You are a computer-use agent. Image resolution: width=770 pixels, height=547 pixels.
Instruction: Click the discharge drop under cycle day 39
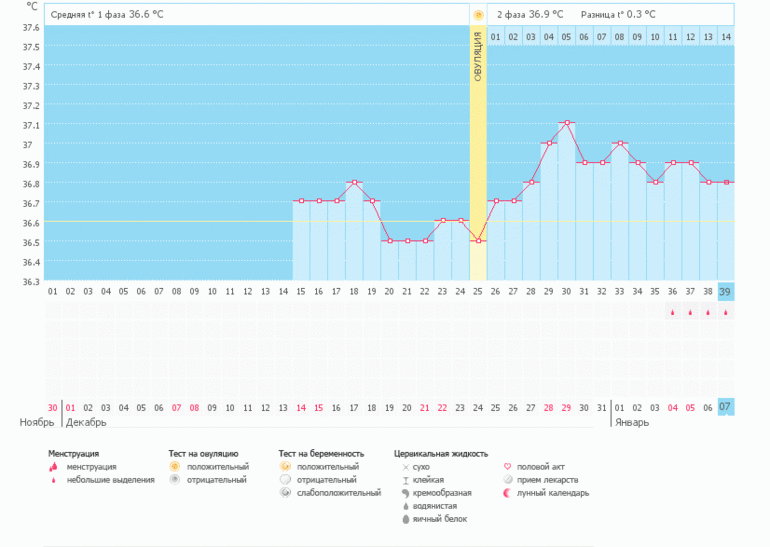[725, 312]
